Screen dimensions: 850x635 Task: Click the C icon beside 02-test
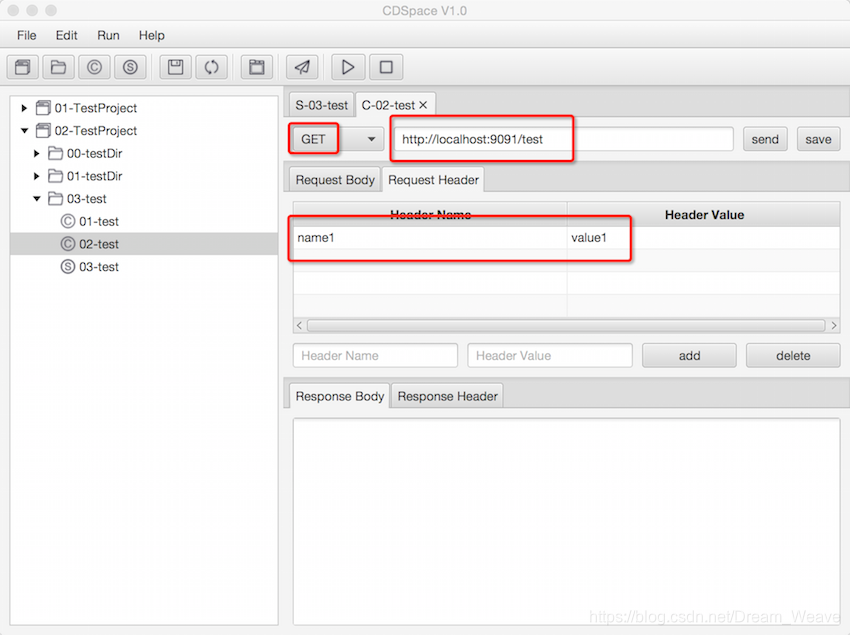coord(68,244)
